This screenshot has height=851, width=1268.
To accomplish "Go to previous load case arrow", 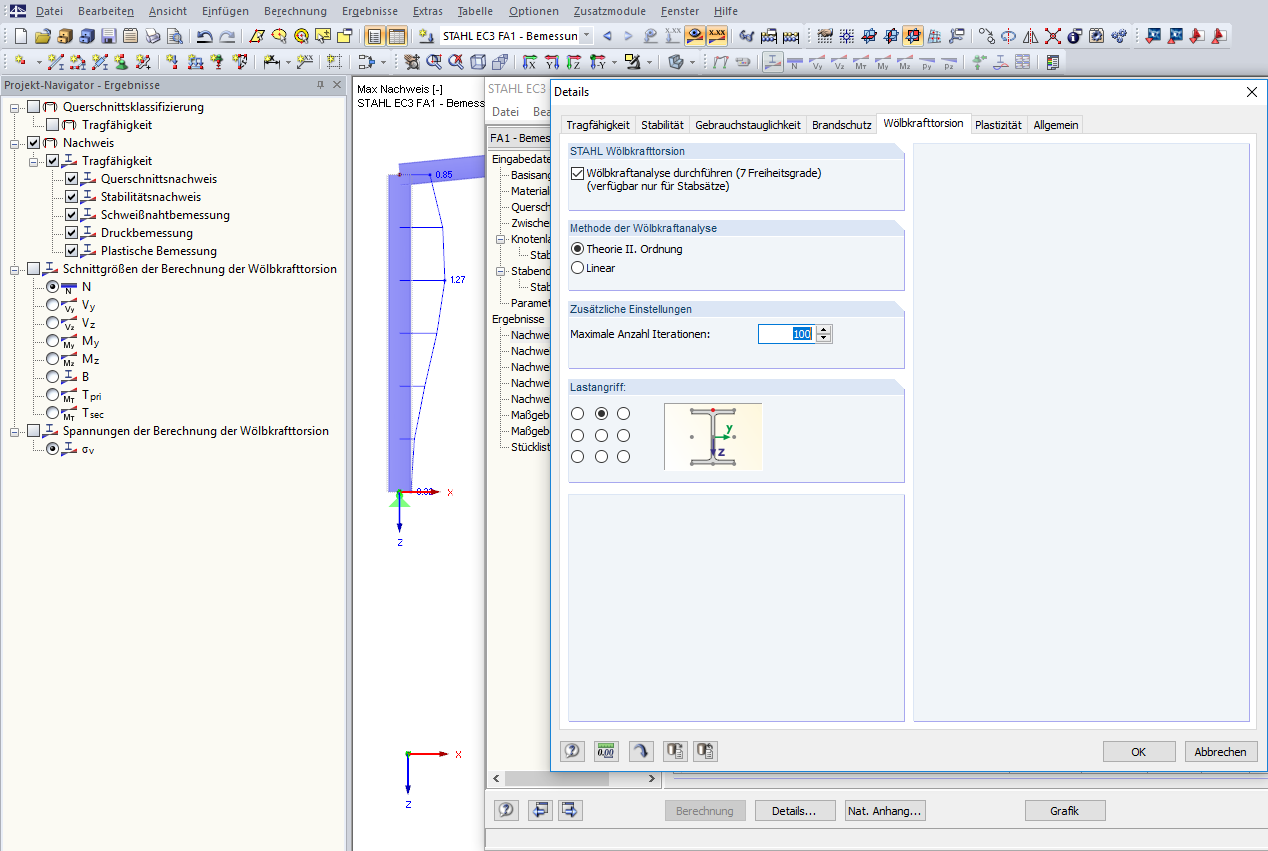I will click(x=606, y=36).
